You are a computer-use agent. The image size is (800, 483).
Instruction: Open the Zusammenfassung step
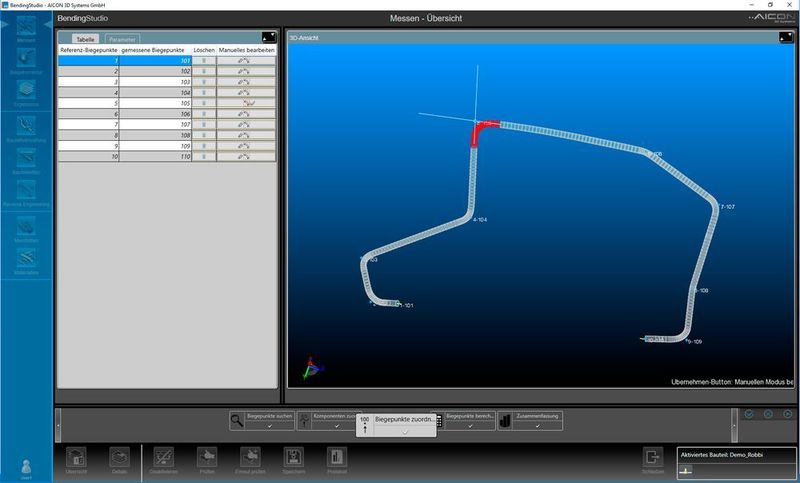[530, 421]
